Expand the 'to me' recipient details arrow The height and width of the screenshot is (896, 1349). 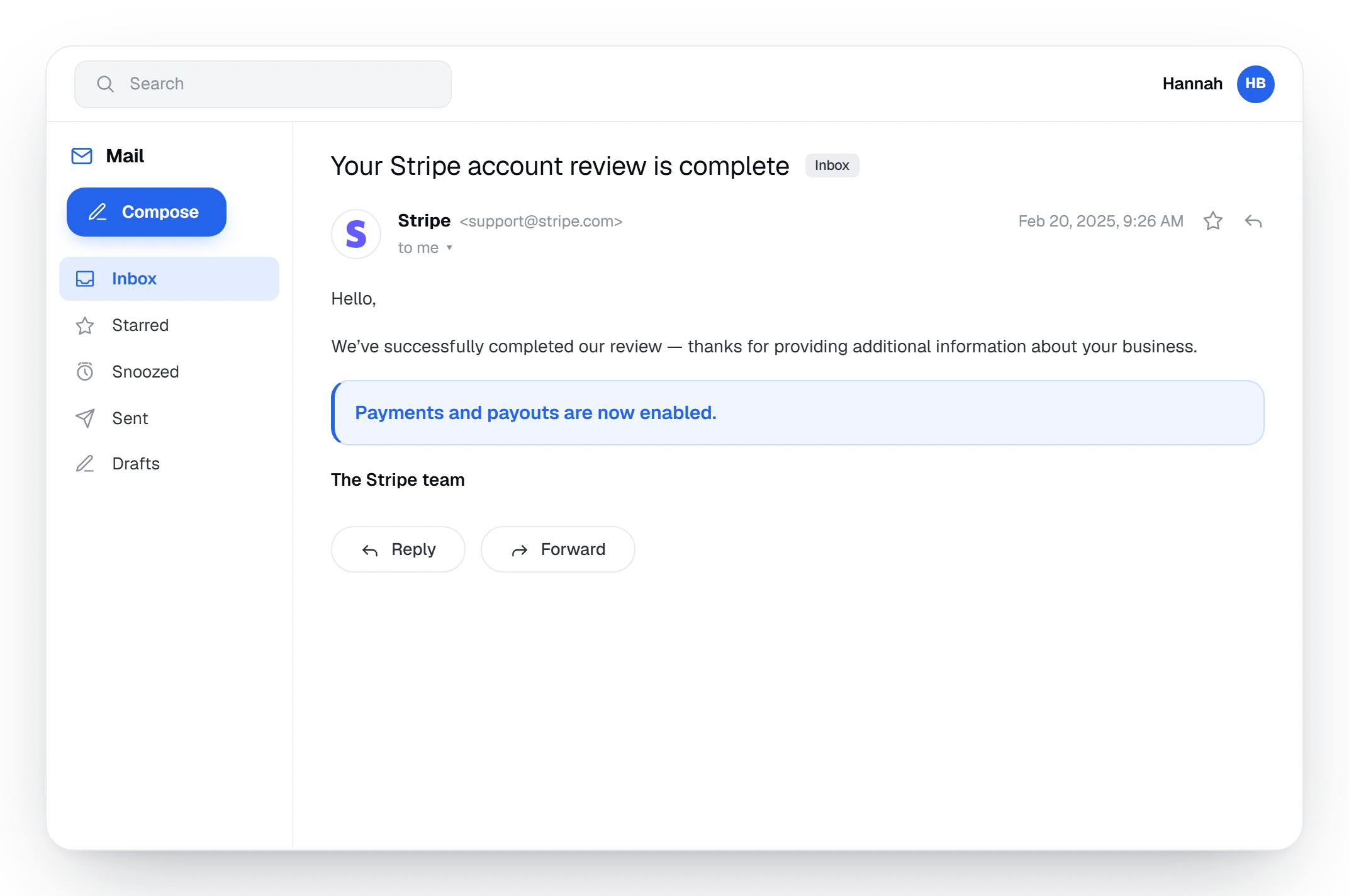point(449,248)
